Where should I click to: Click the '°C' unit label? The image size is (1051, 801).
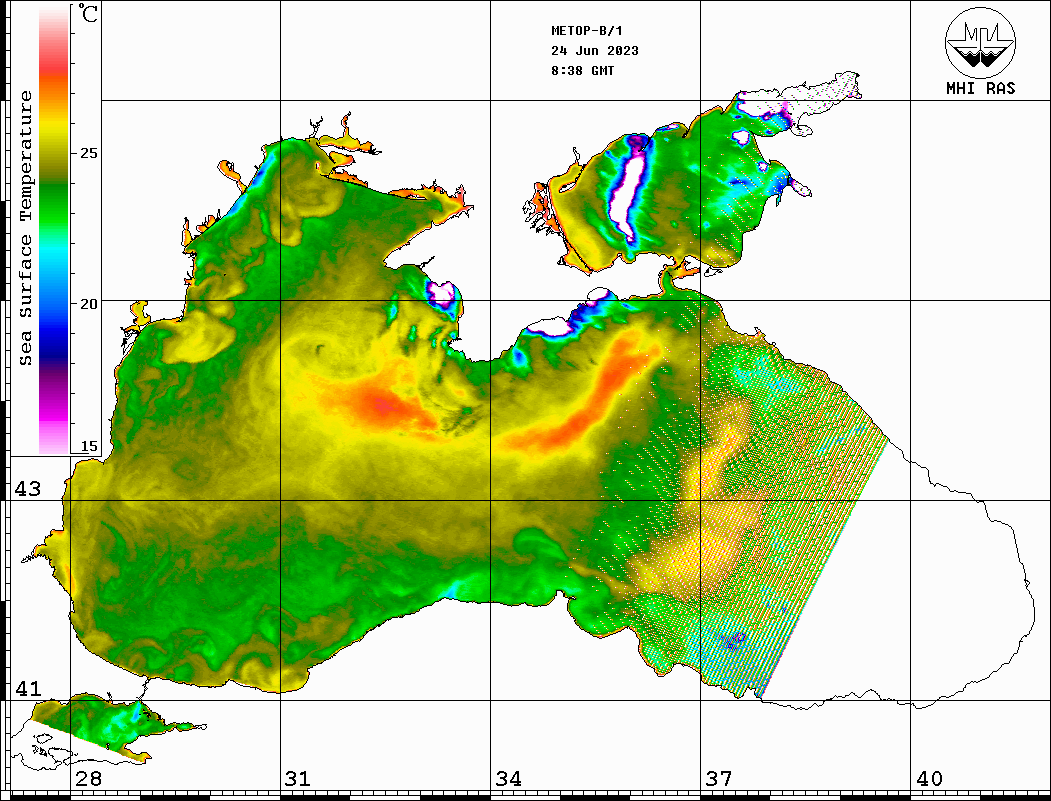coord(88,14)
